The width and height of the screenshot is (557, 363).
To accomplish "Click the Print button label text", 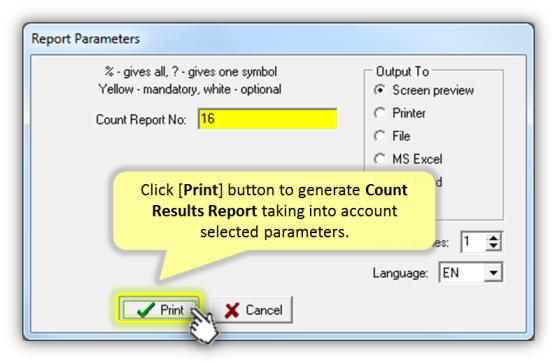I will 172,310.
